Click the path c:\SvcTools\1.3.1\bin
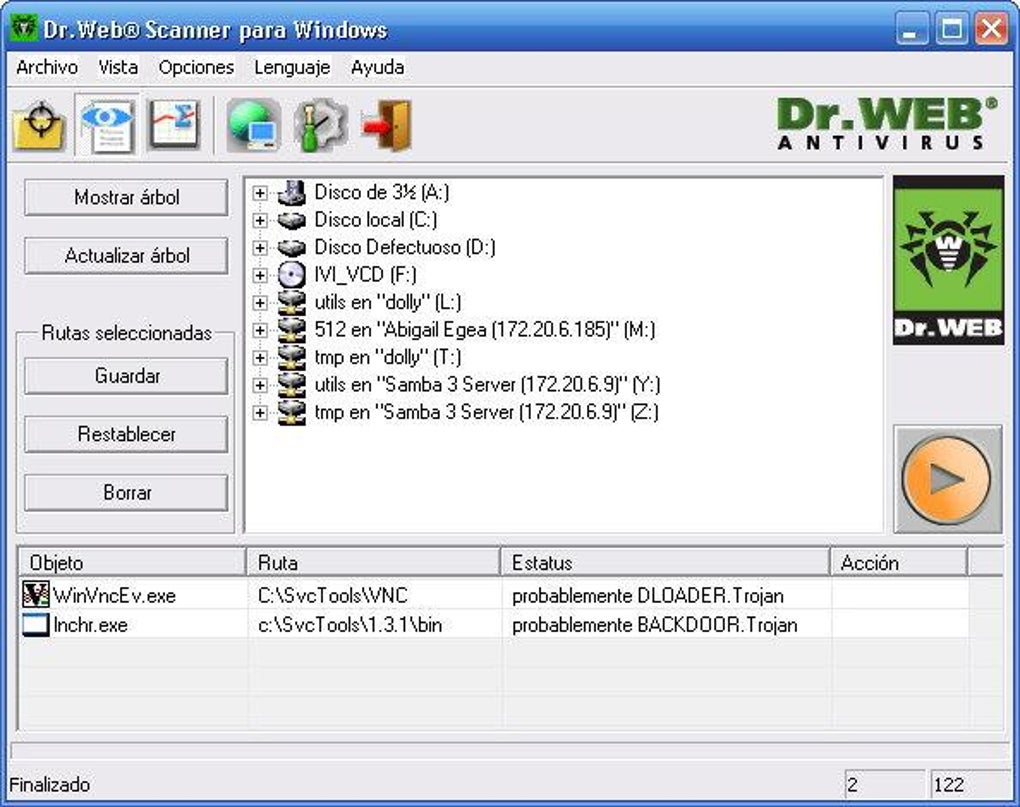Screen dimensions: 1020x807 point(350,625)
